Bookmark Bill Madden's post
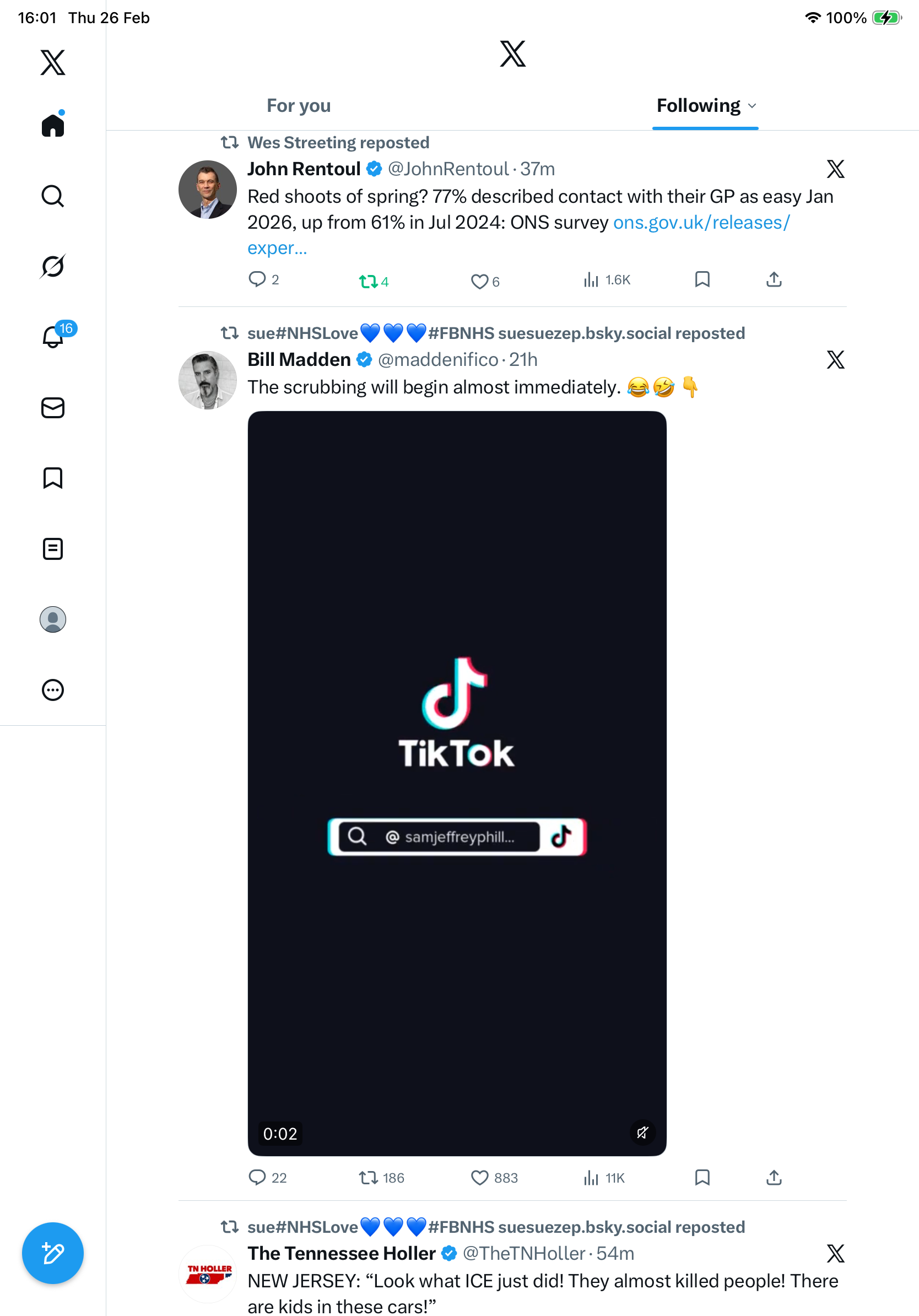 click(702, 1177)
